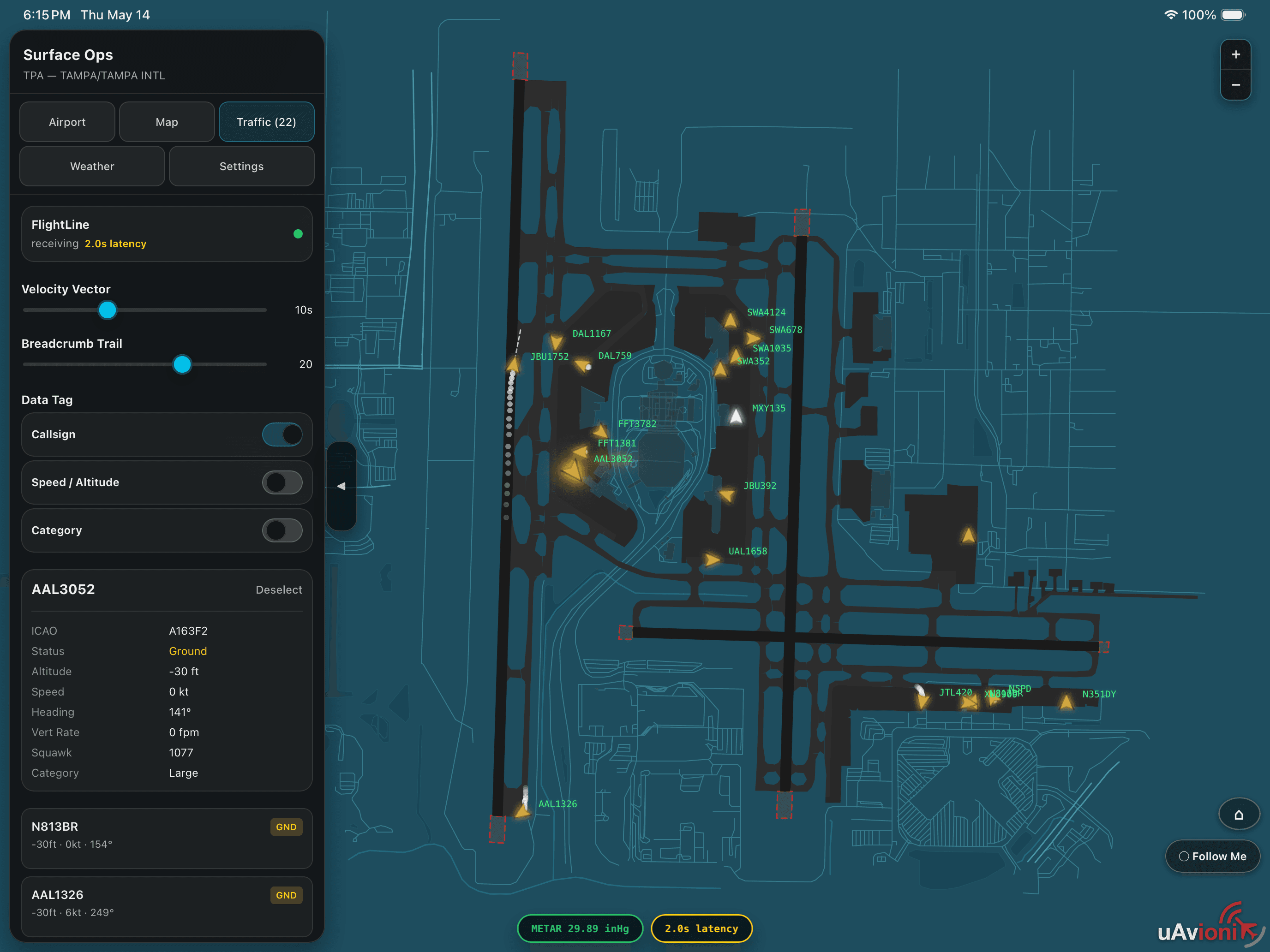Click the GND badge on N813BR row

[x=286, y=827]
